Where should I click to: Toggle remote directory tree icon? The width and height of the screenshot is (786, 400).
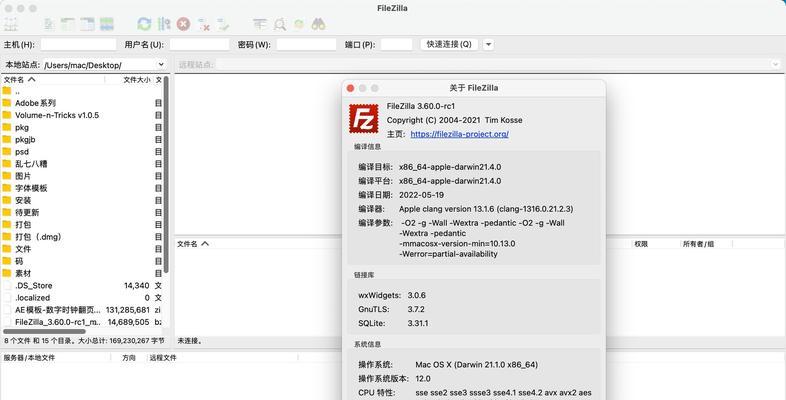pyautogui.click(x=87, y=24)
